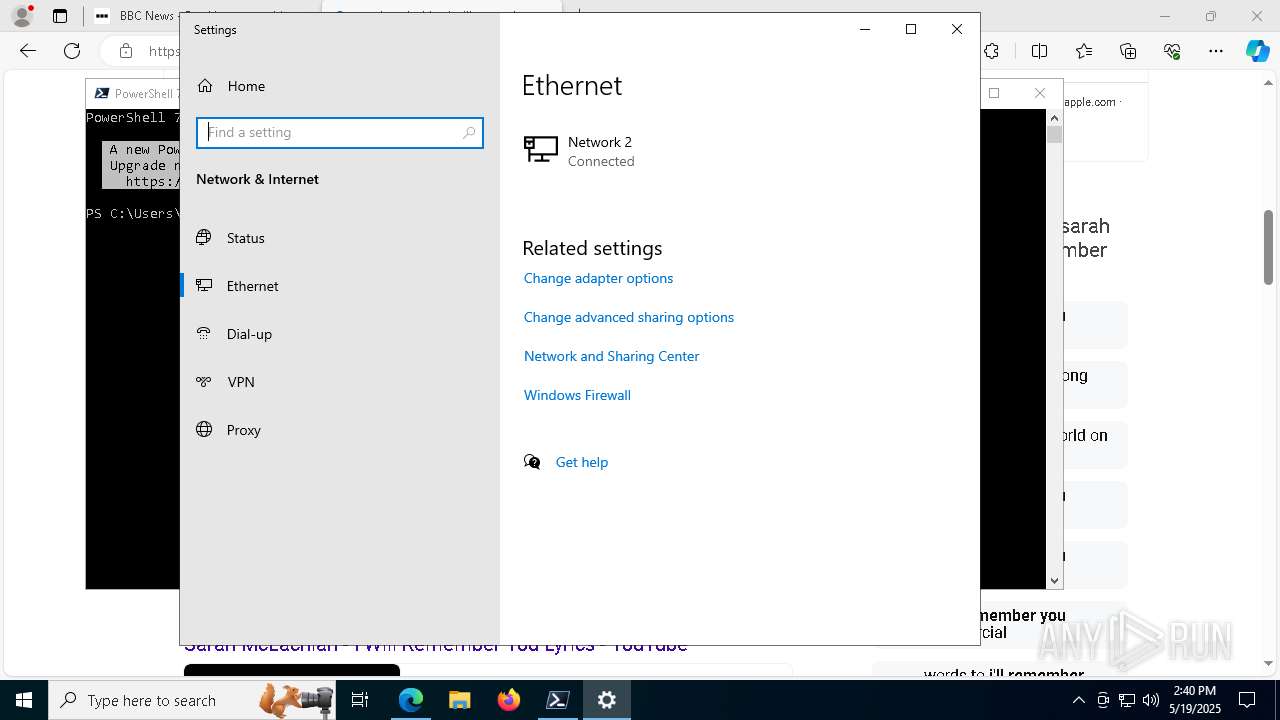Click the Get help chat icon
1280x720 pixels.
(x=532, y=462)
